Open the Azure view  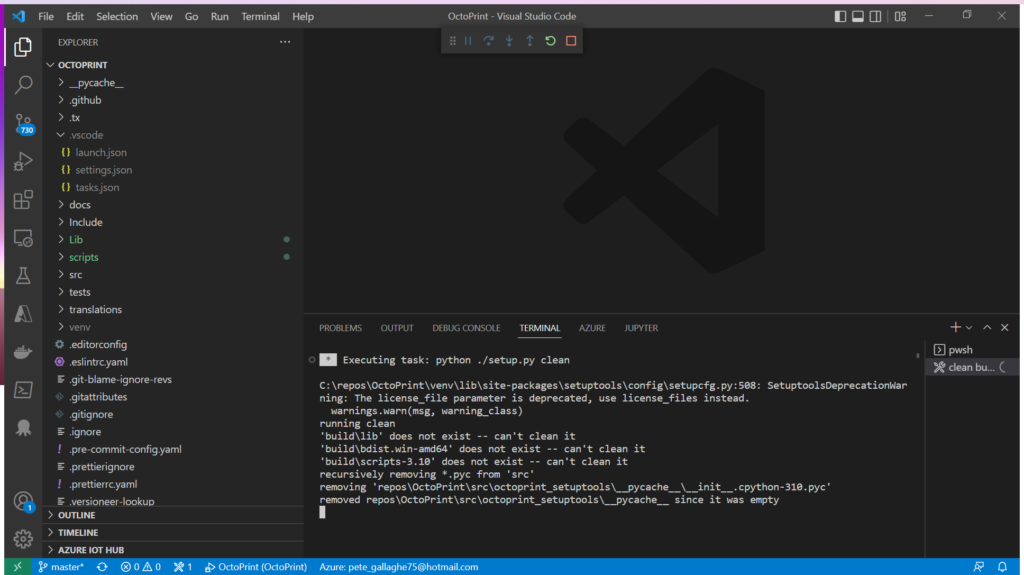(23, 314)
